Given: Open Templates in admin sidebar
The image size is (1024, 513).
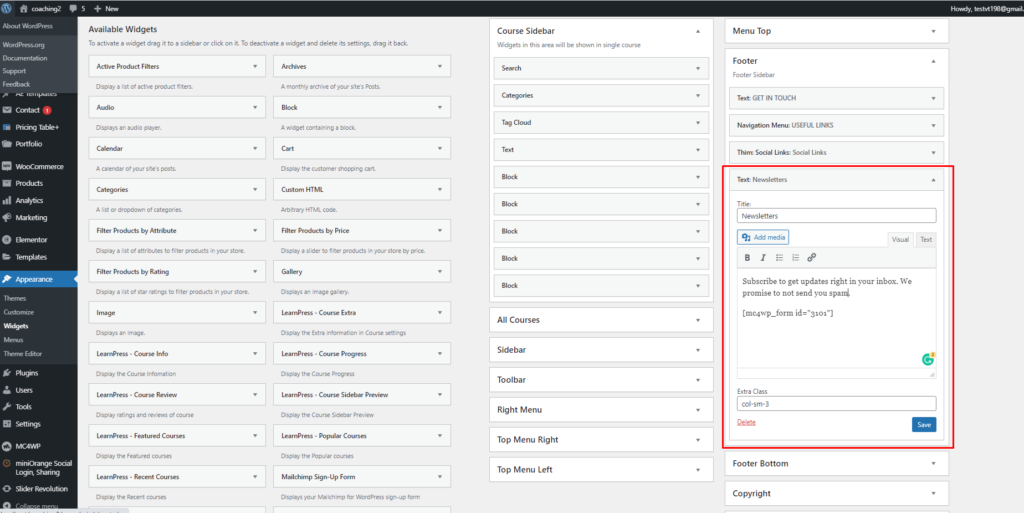Looking at the screenshot, I should click(x=31, y=257).
